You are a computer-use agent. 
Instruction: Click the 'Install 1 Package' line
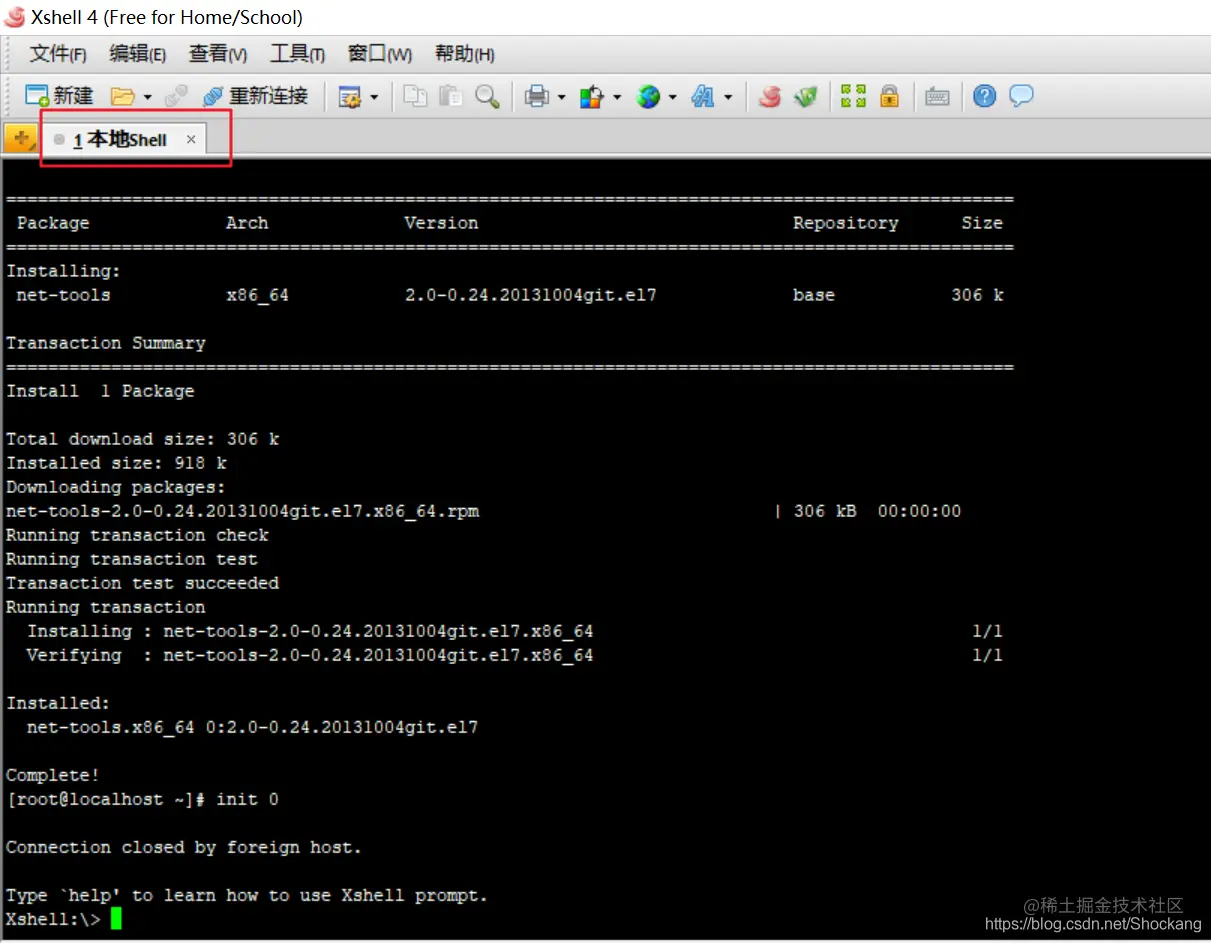coord(100,391)
